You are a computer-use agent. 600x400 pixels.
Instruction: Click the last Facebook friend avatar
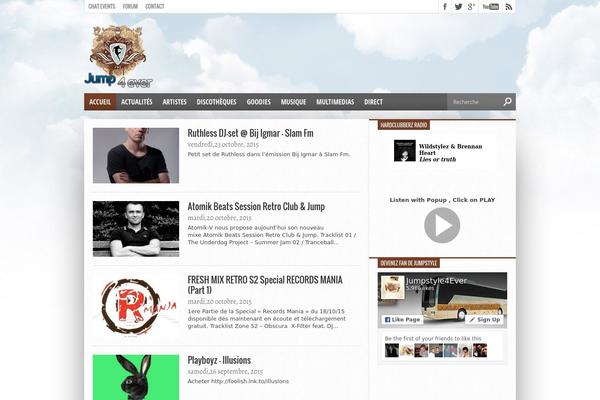(480, 350)
